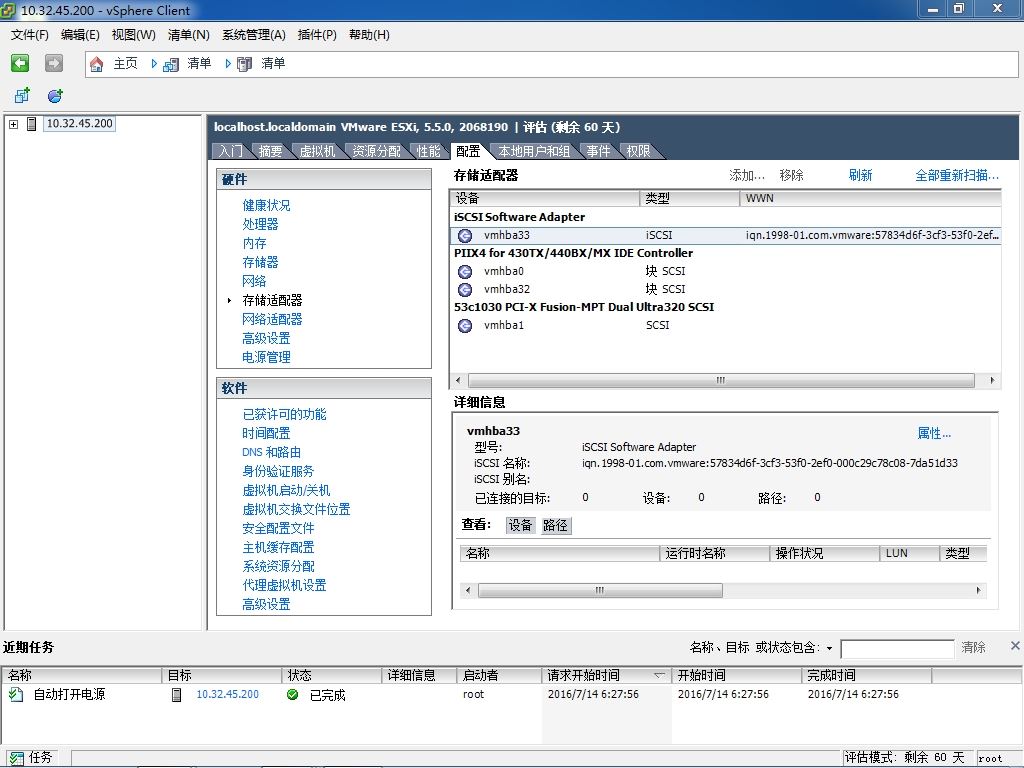Open the 网络适配器 hardware link
Screen dimensions: 1024x768
[272, 319]
